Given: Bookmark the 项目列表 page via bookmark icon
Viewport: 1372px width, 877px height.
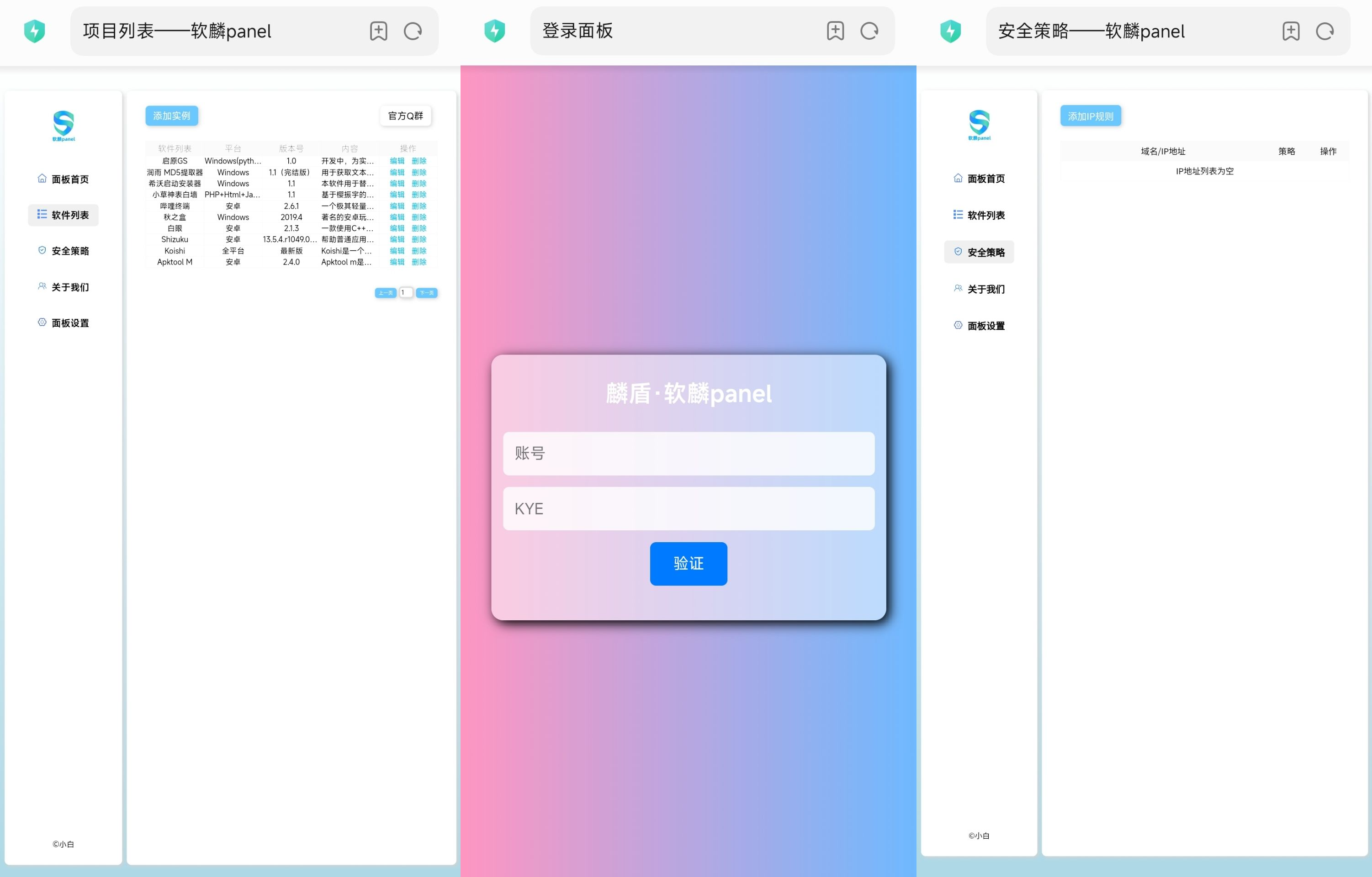Looking at the screenshot, I should [378, 31].
